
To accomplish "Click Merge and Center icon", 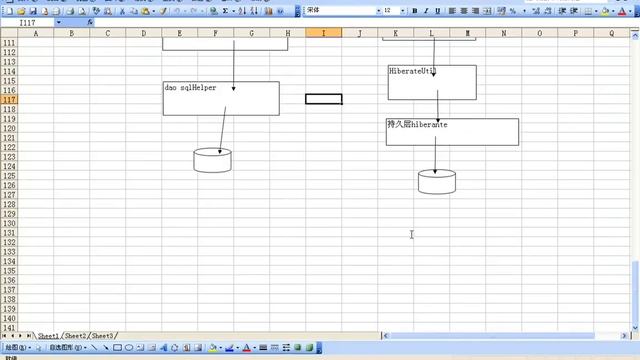I will coord(487,11).
